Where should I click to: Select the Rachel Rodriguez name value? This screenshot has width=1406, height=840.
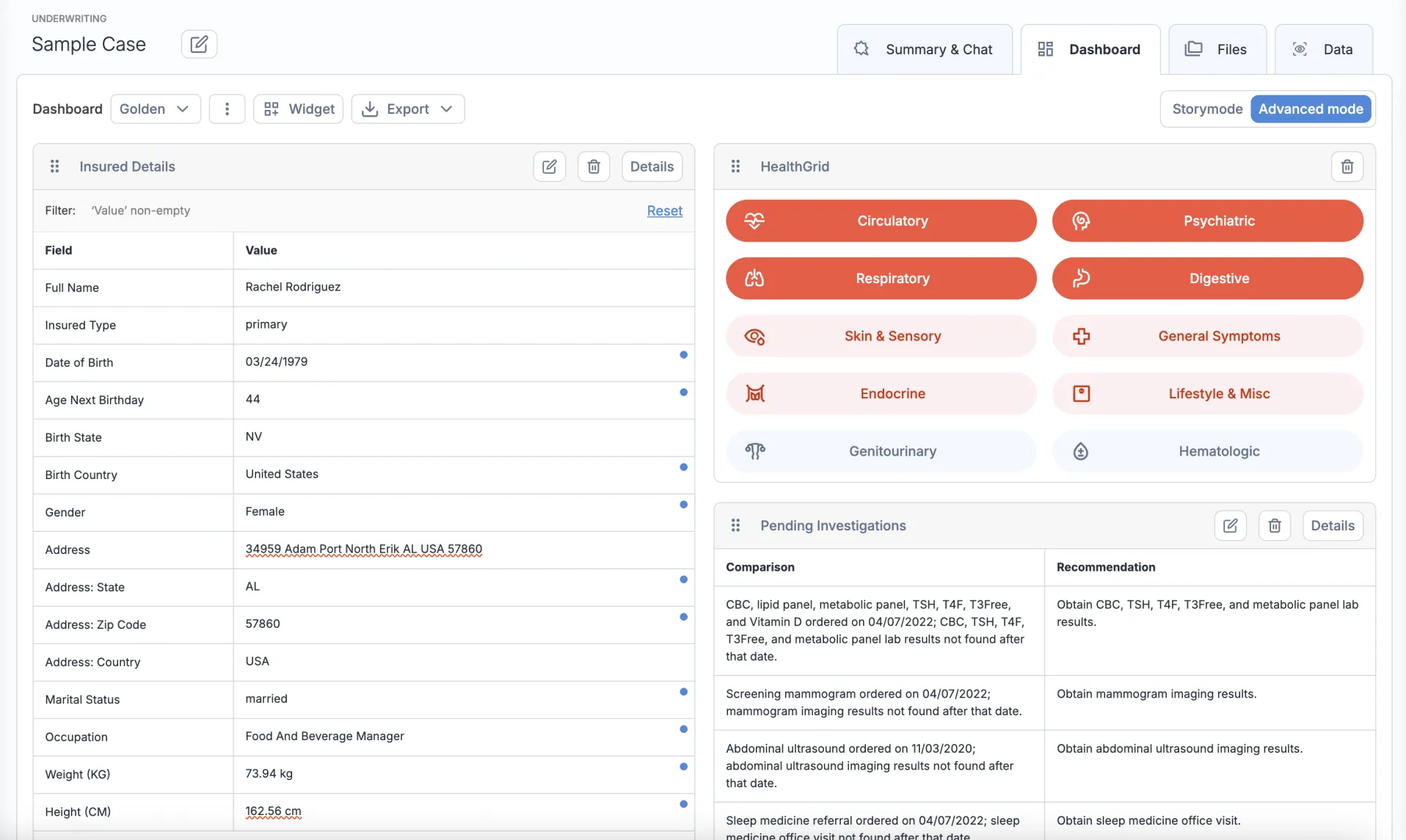(293, 287)
